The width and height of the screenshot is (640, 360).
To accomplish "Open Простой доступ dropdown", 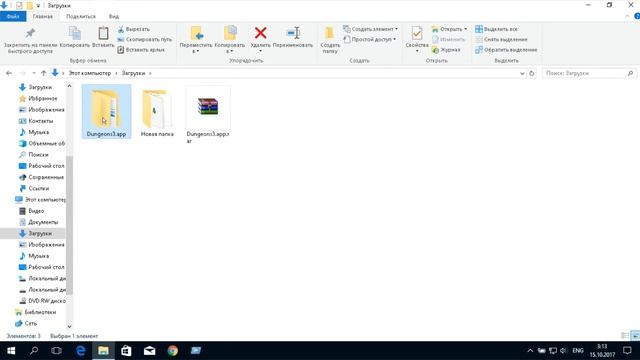I will tap(369, 40).
